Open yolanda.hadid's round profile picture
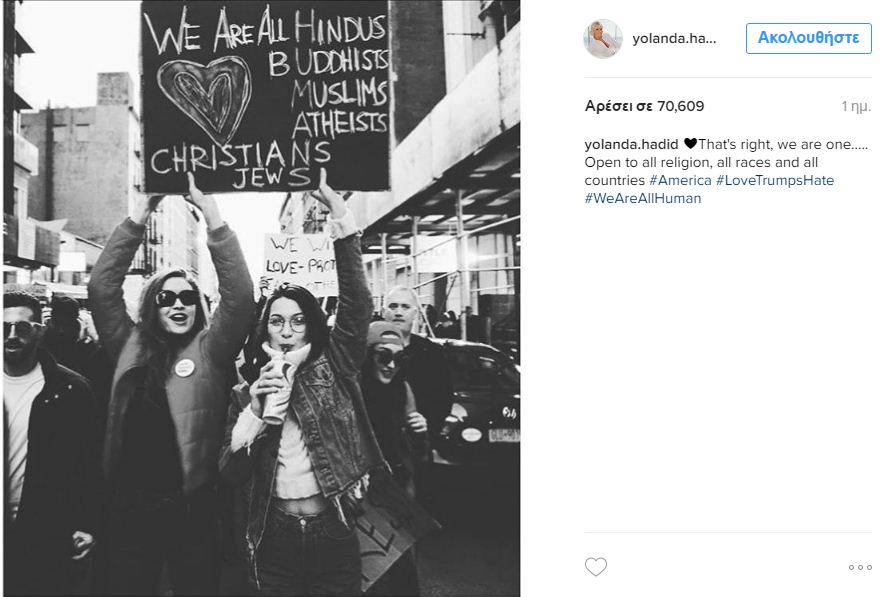 [603, 39]
